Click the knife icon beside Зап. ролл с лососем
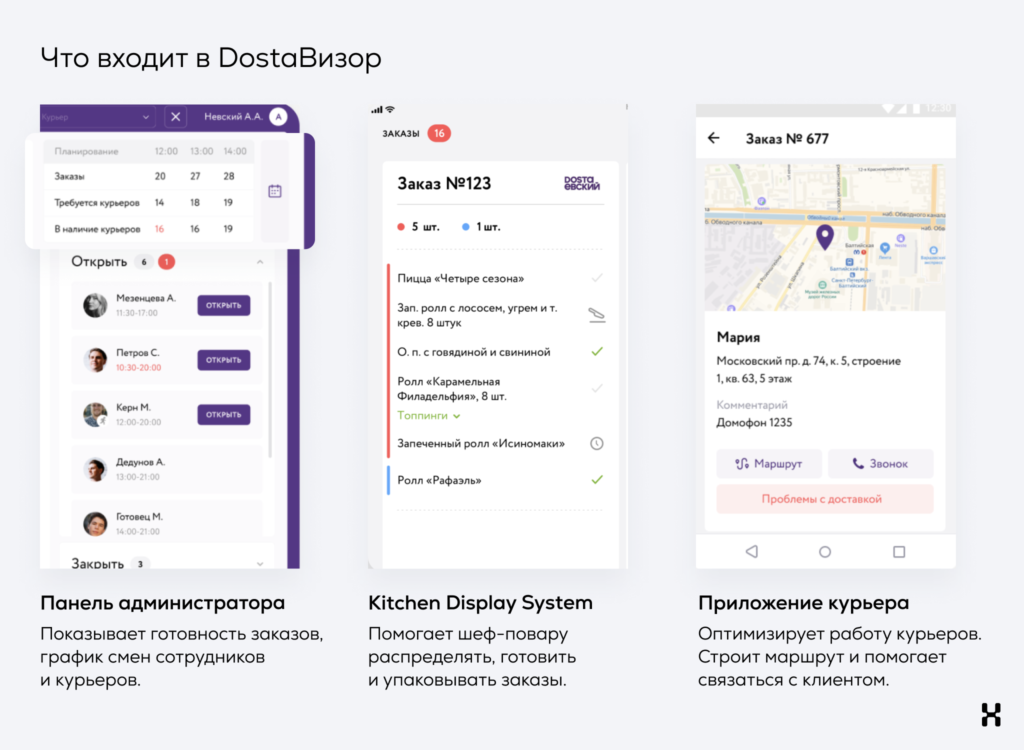 (x=597, y=315)
